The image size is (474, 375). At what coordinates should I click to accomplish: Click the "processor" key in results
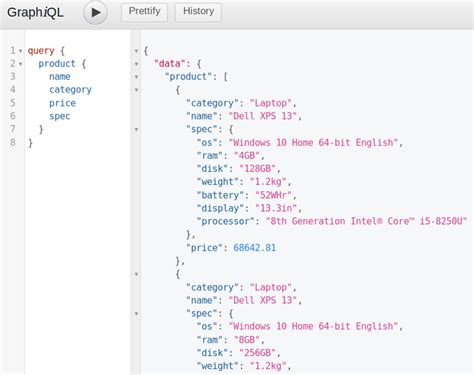pyautogui.click(x=226, y=221)
